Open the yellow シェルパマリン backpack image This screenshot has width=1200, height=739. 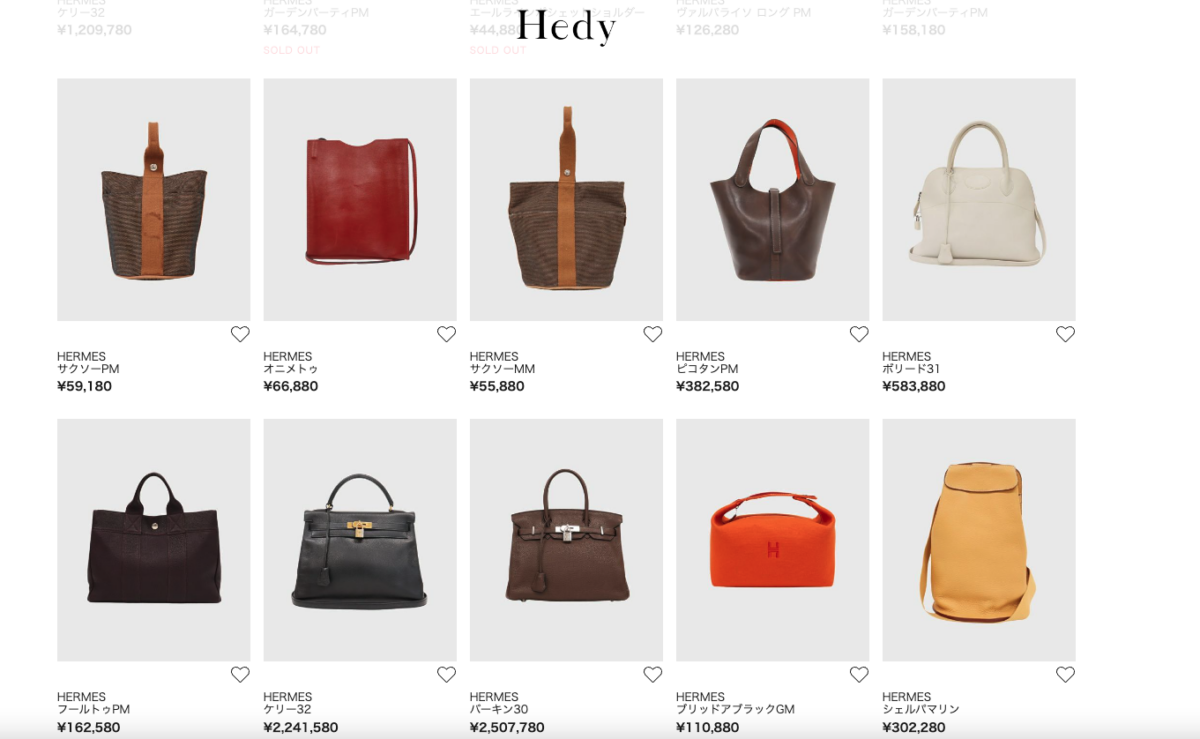point(979,540)
